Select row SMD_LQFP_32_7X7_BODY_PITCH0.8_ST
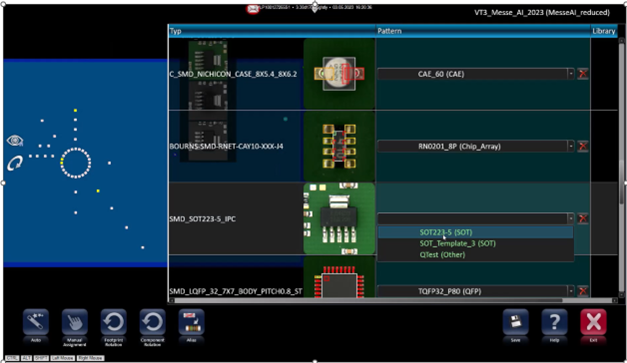Image resolution: width=627 pixels, height=363 pixels. tap(236, 291)
